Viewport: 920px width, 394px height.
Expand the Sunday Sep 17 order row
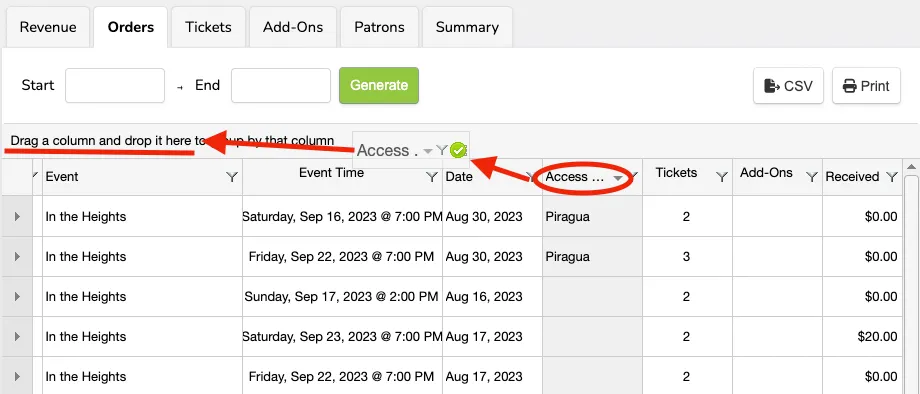click(x=17, y=297)
